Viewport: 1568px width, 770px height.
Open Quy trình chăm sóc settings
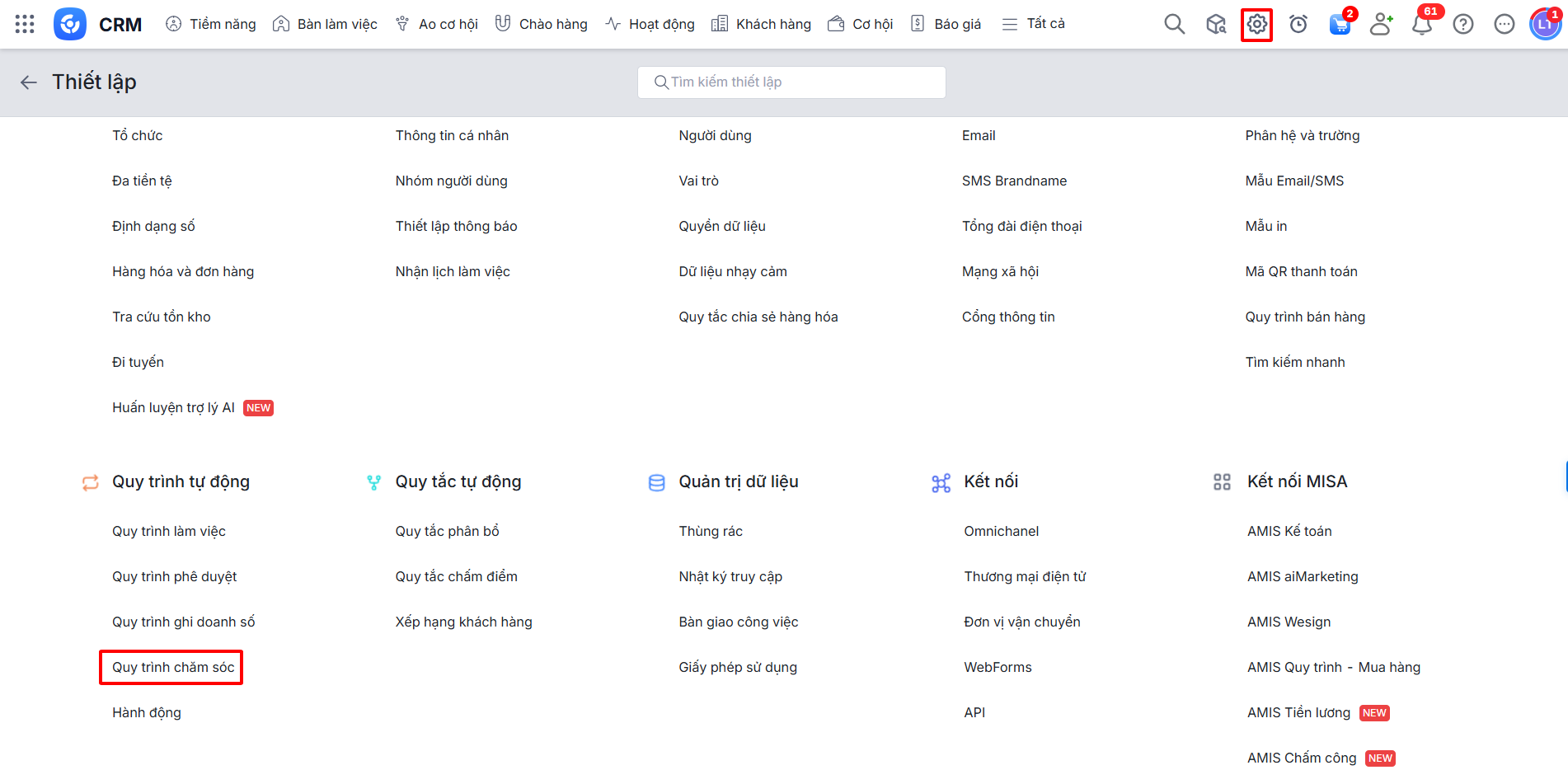tap(173, 667)
